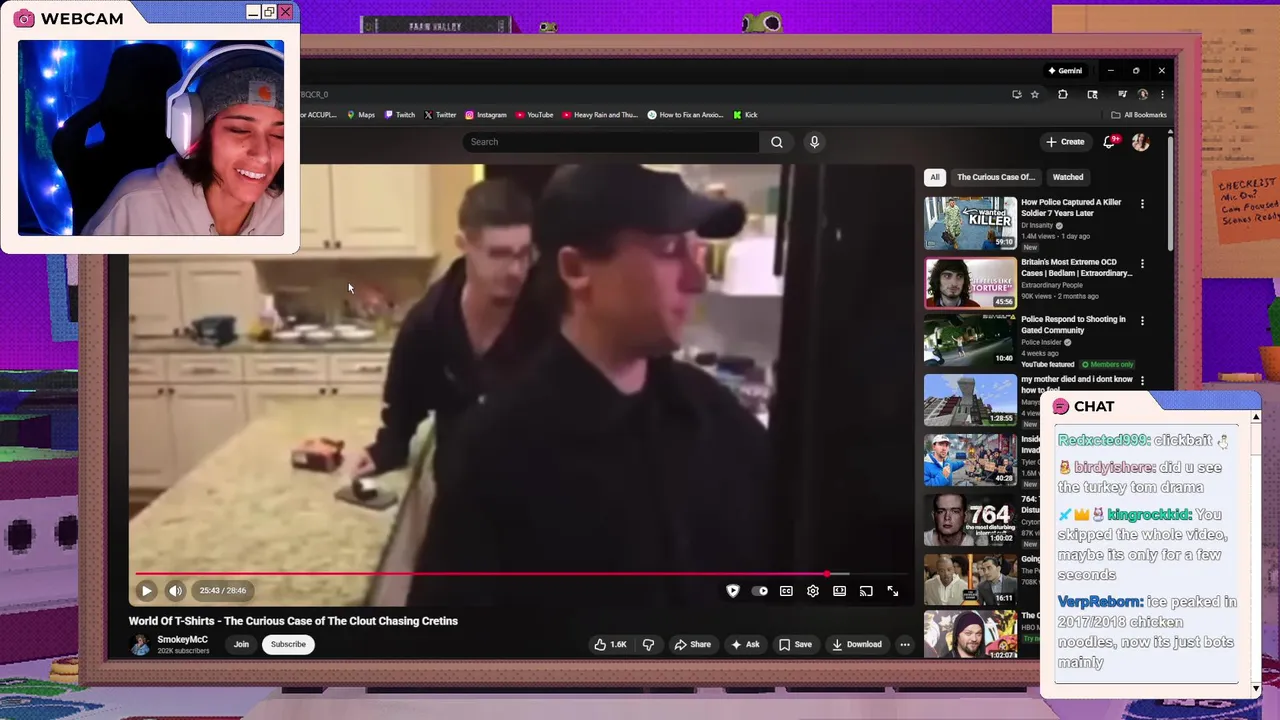
Task: Open options for the OCD Cases video
Action: pyautogui.click(x=1142, y=264)
